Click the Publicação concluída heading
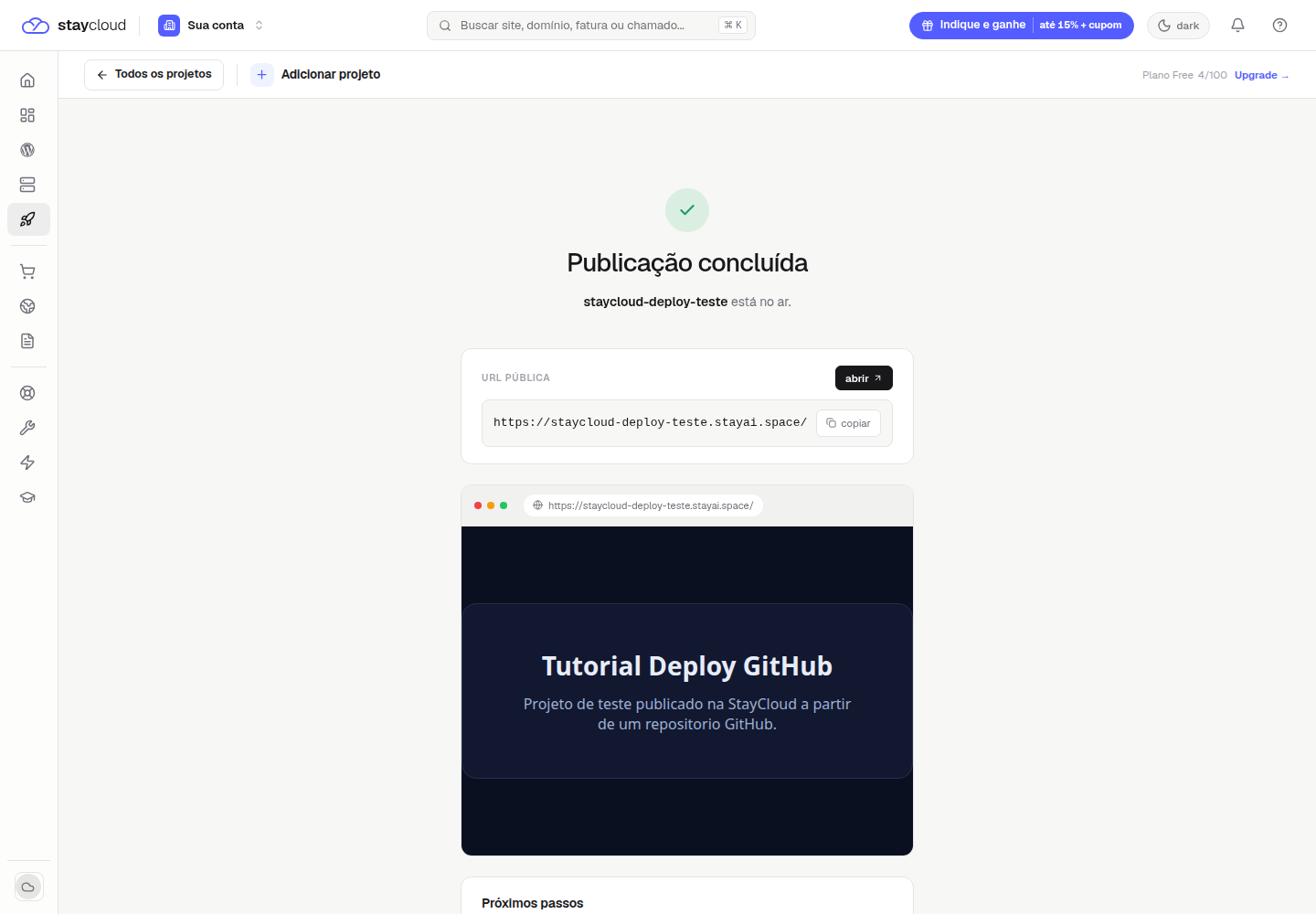1316x914 pixels. (x=687, y=263)
